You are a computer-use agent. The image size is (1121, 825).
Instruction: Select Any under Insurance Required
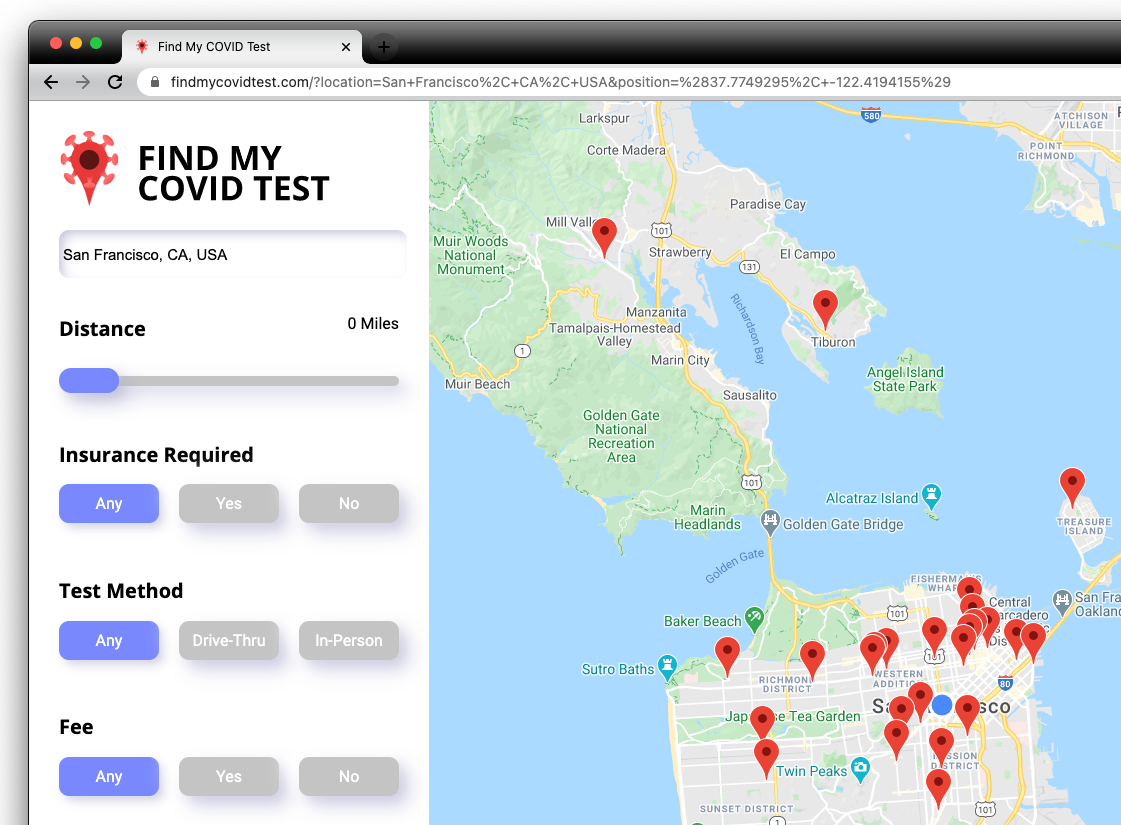pyautogui.click(x=109, y=503)
